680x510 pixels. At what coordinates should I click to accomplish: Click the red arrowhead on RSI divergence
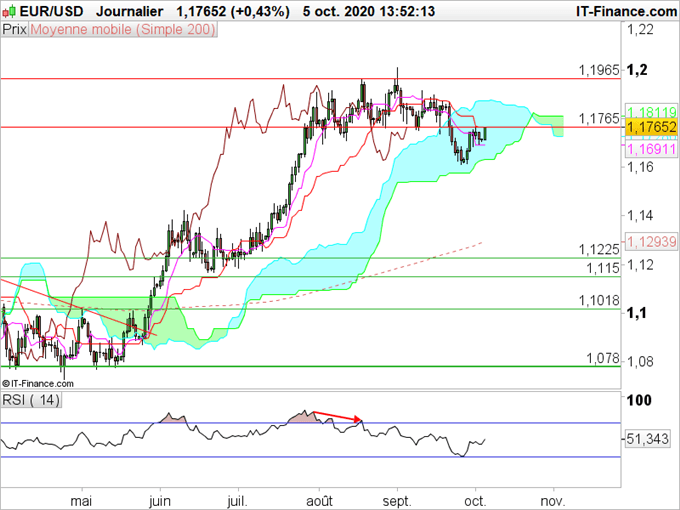coord(358,419)
